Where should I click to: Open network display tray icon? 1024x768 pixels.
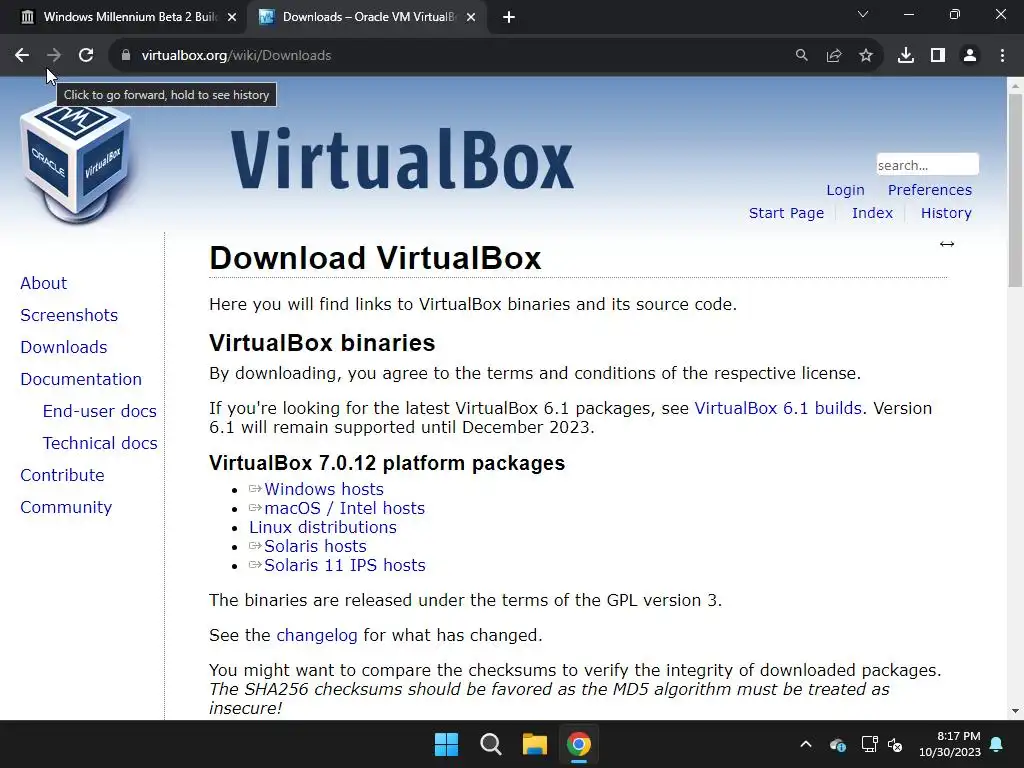pos(869,744)
